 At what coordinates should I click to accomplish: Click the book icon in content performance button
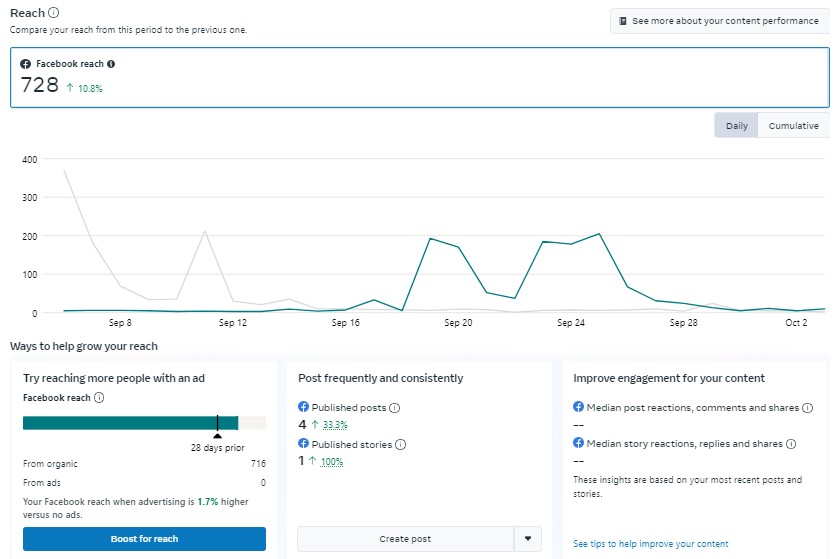tap(623, 21)
